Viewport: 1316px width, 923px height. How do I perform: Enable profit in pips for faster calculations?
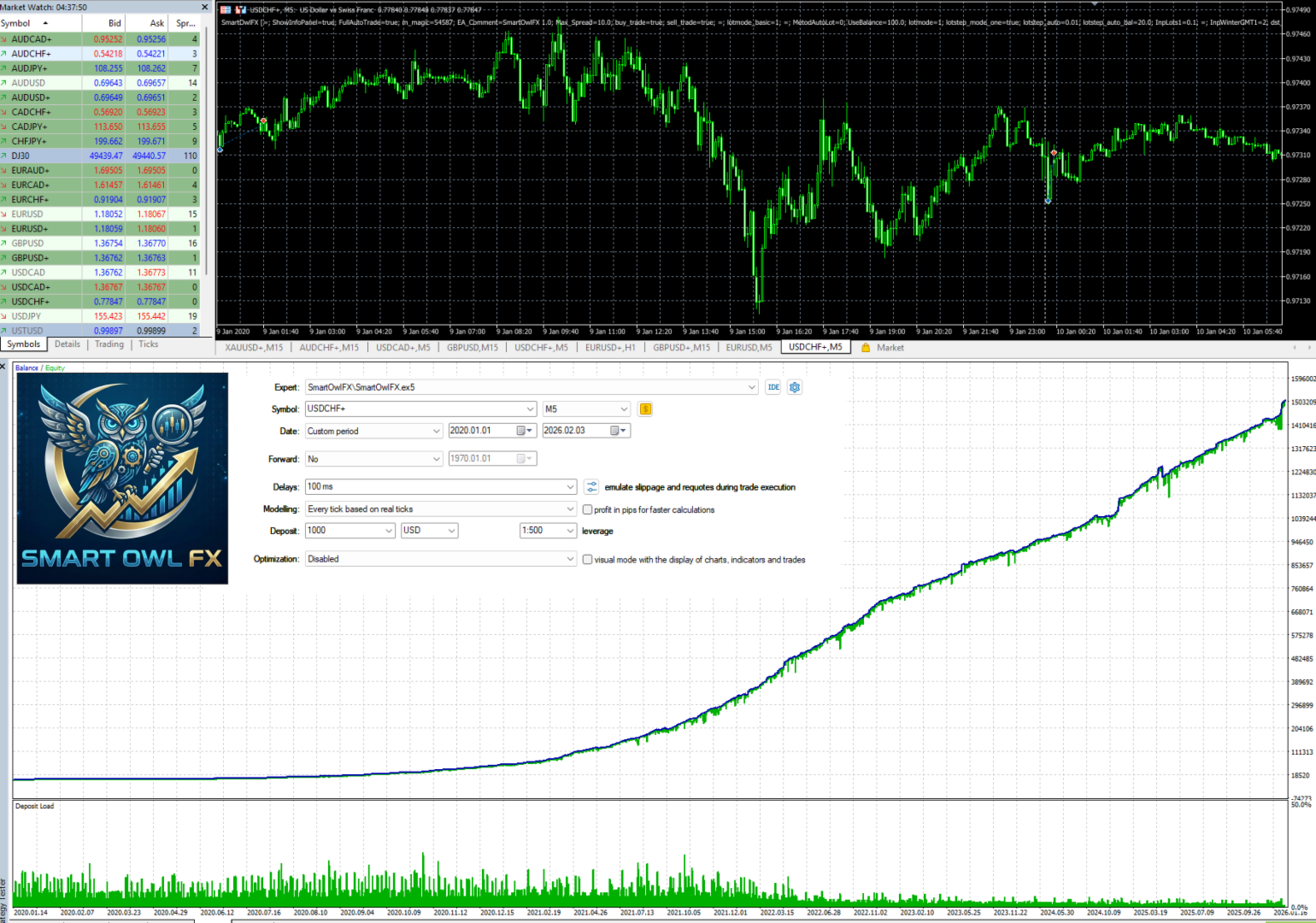tap(587, 509)
